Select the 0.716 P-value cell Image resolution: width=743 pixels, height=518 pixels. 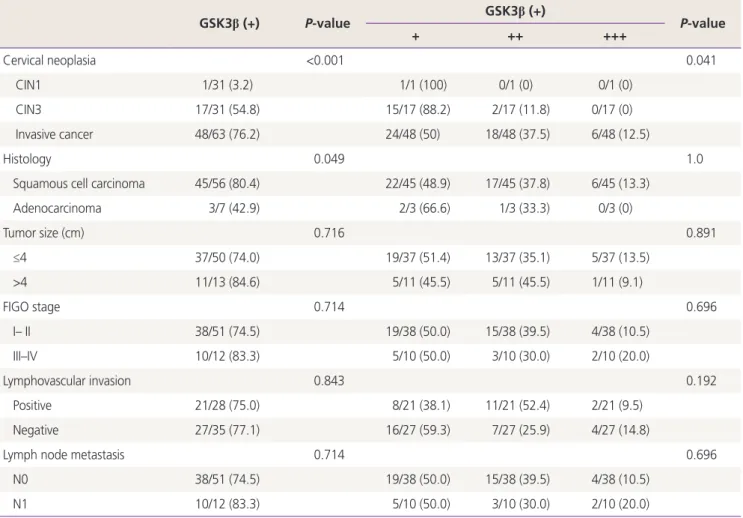click(x=329, y=233)
